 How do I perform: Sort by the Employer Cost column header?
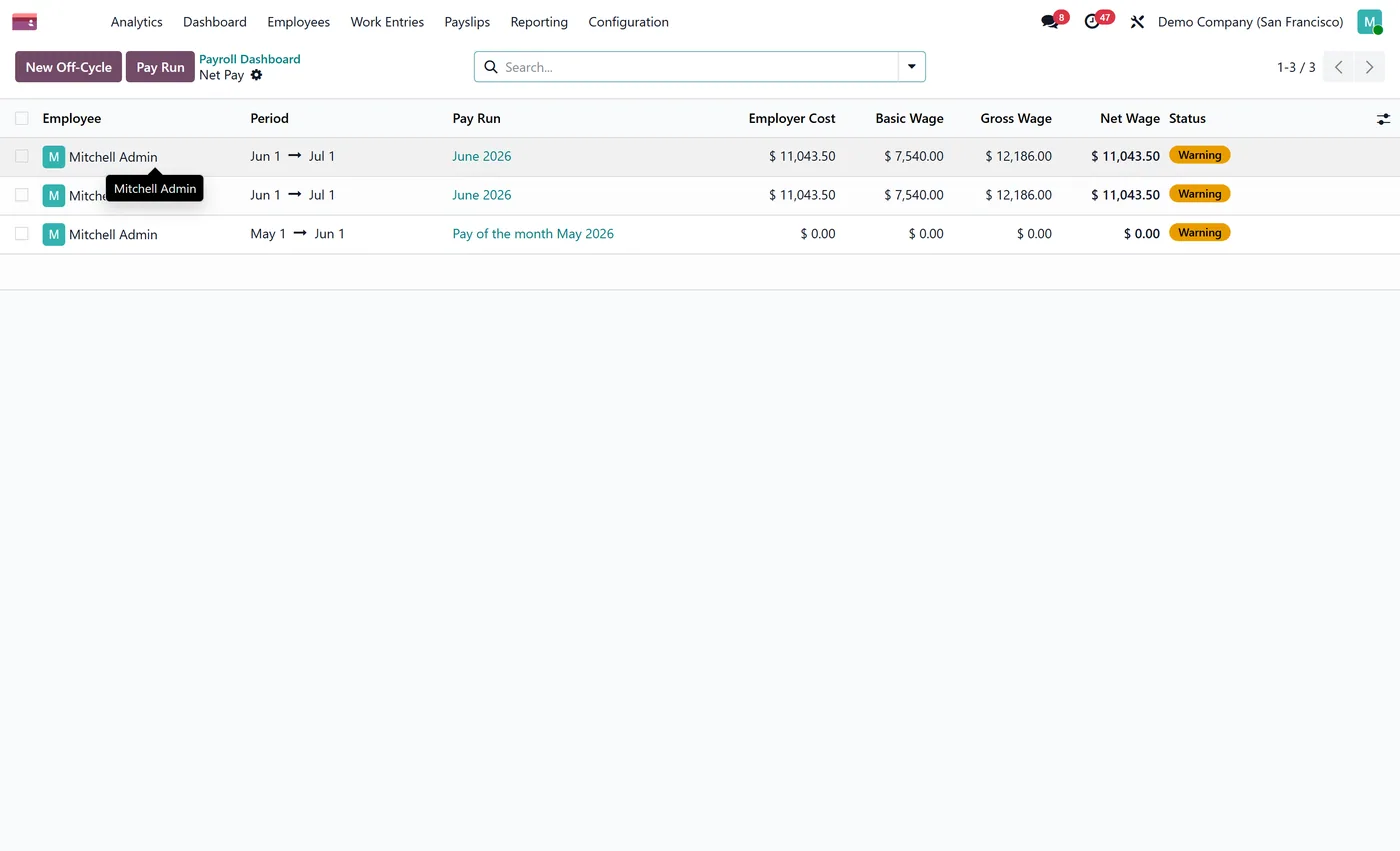point(792,118)
